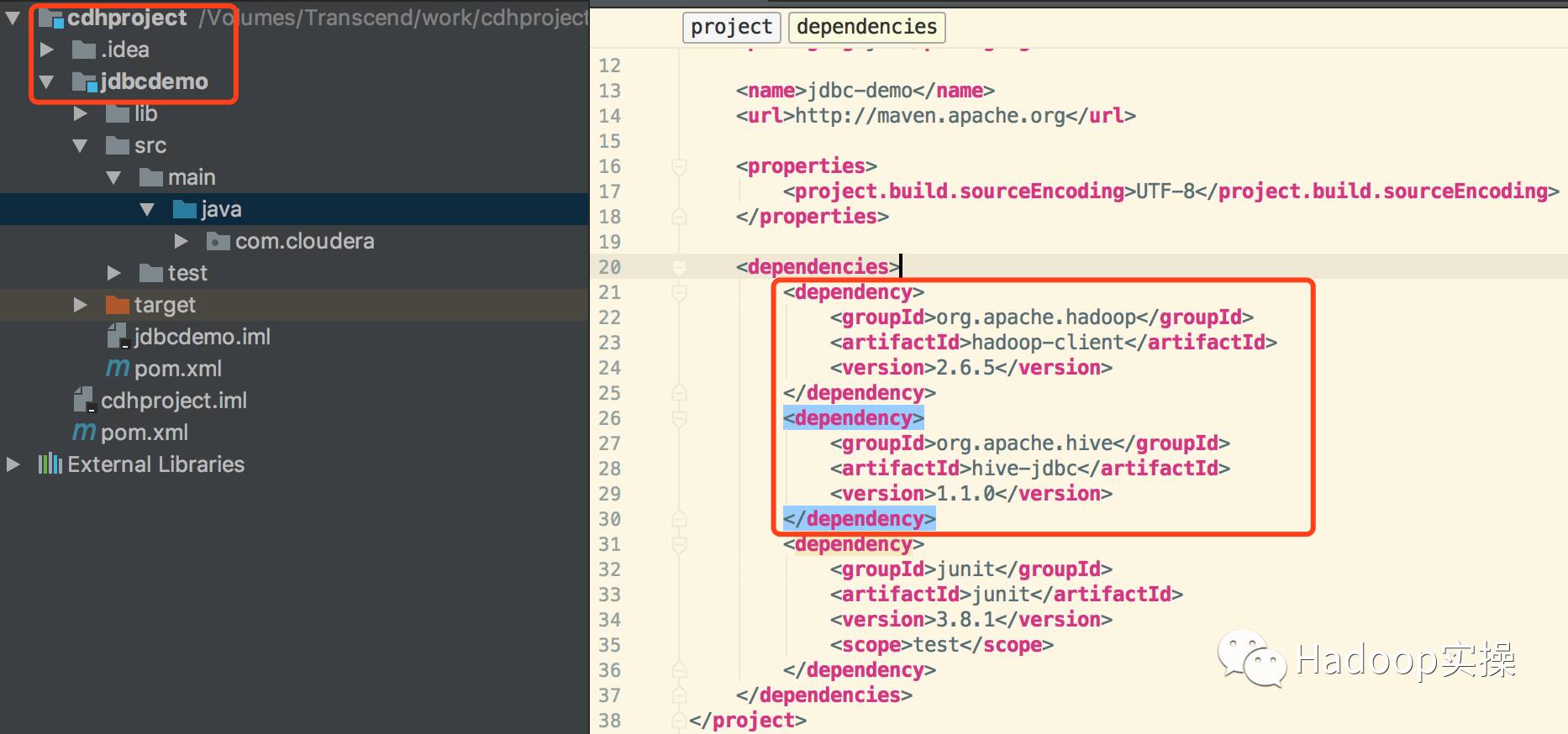Click the blue java source folder icon
Image resolution: width=1568 pixels, height=734 pixels.
(184, 209)
